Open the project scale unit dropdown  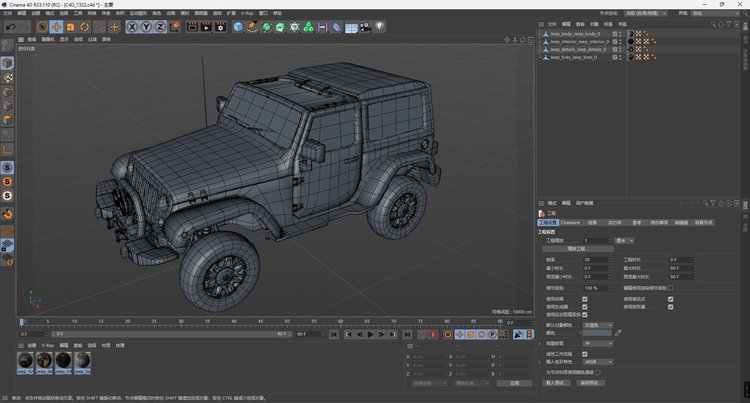pos(624,240)
